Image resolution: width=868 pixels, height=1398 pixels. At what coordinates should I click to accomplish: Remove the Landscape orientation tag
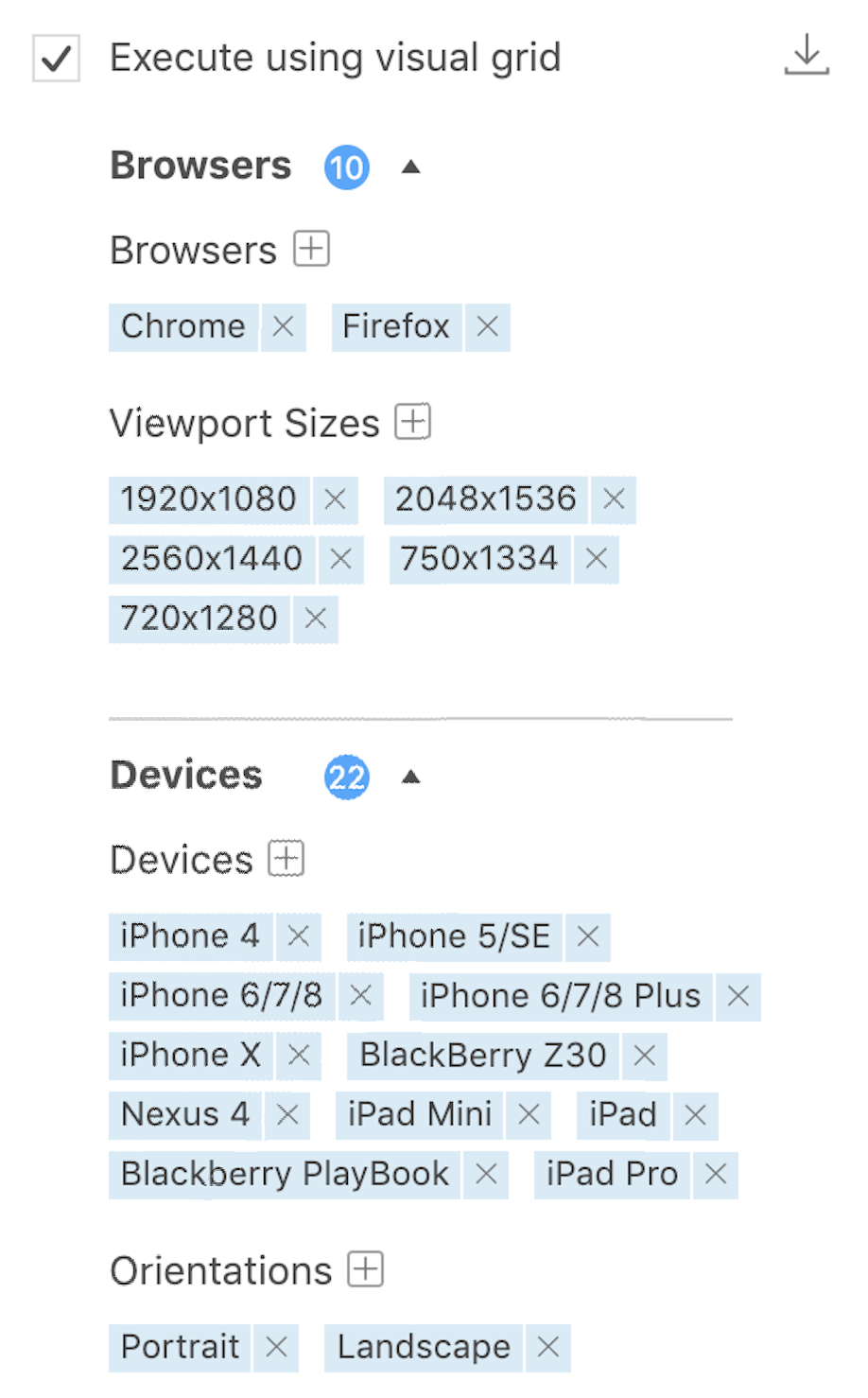(548, 1347)
